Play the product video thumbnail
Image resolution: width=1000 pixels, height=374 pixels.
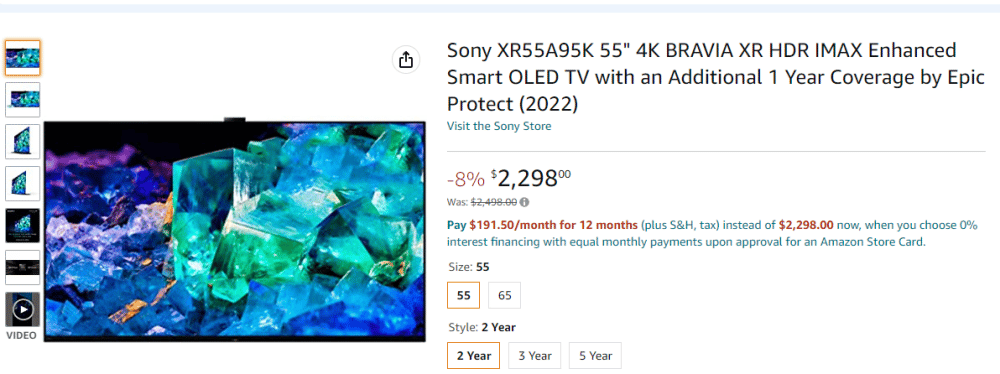pos(23,310)
